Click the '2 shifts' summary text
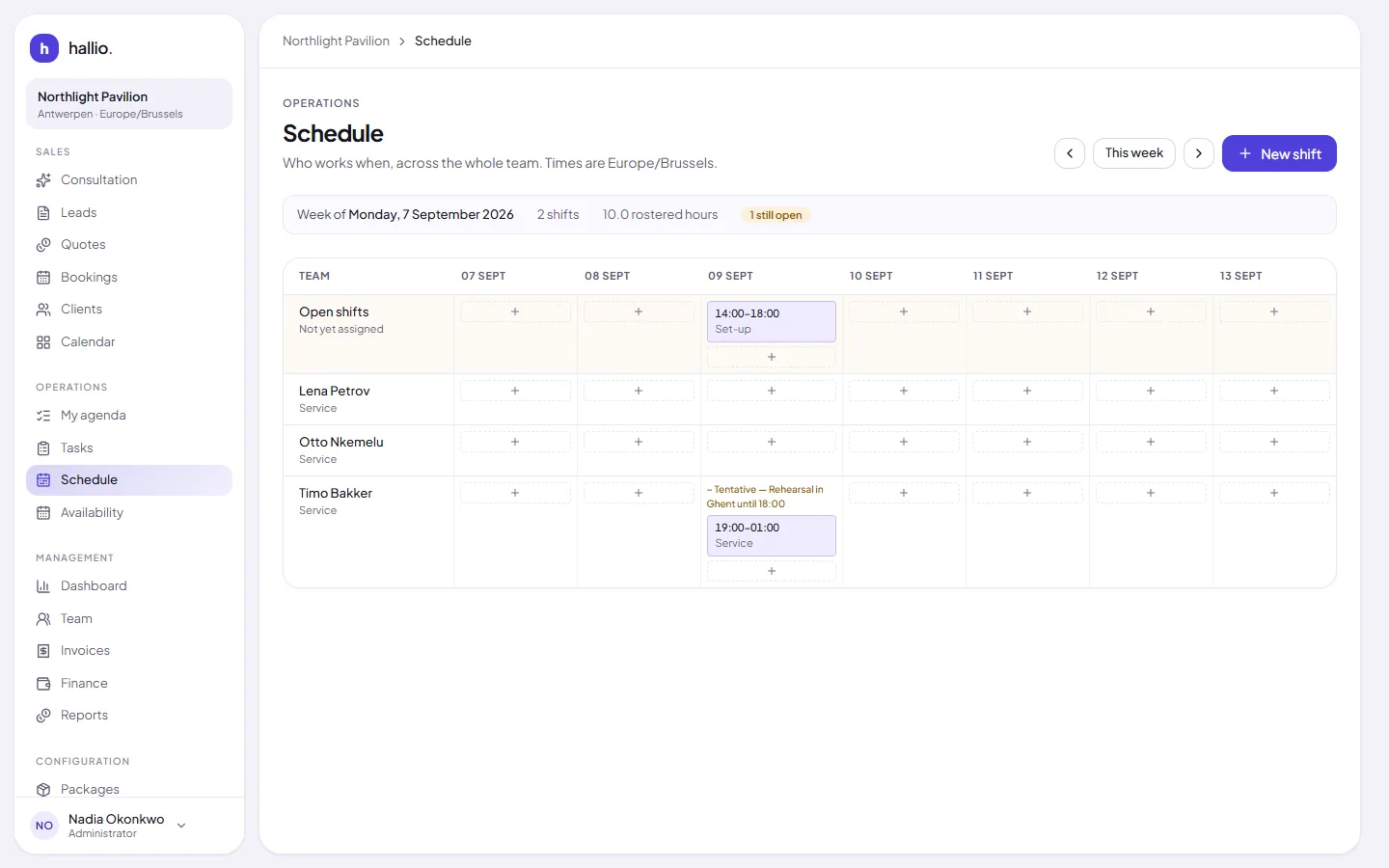Viewport: 1389px width, 868px height. 558,214
